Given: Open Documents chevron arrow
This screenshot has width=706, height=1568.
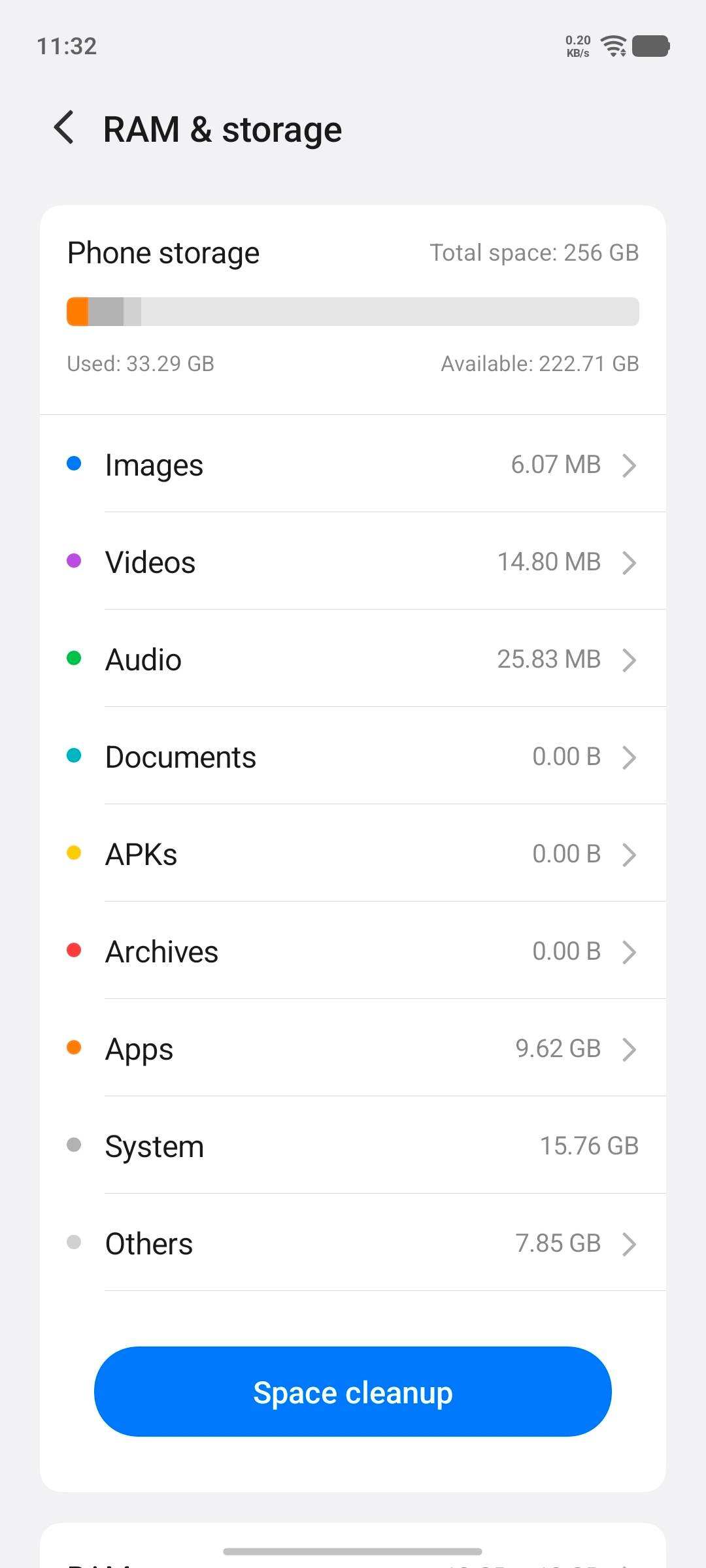Looking at the screenshot, I should coord(629,757).
